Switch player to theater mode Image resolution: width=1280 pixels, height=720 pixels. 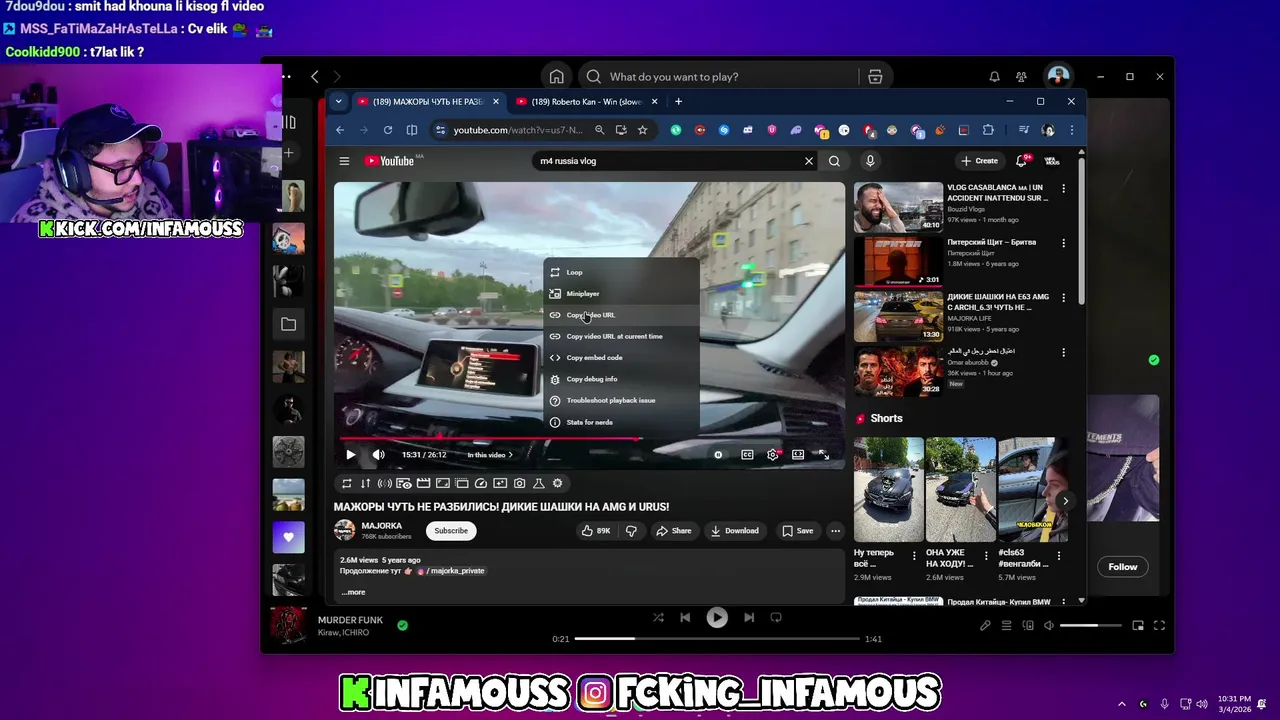798,455
